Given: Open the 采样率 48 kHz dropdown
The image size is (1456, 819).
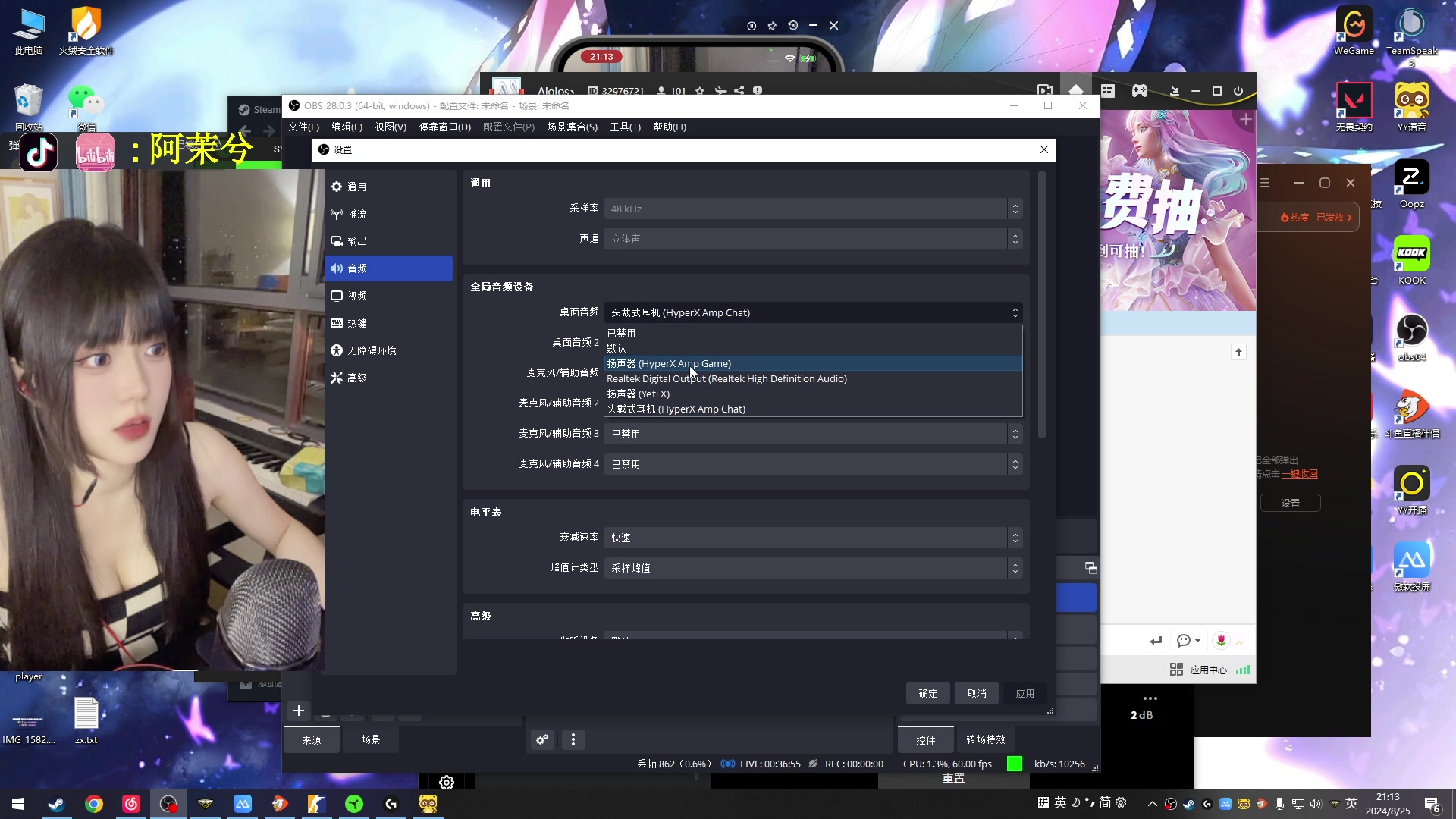Looking at the screenshot, I should (x=813, y=209).
